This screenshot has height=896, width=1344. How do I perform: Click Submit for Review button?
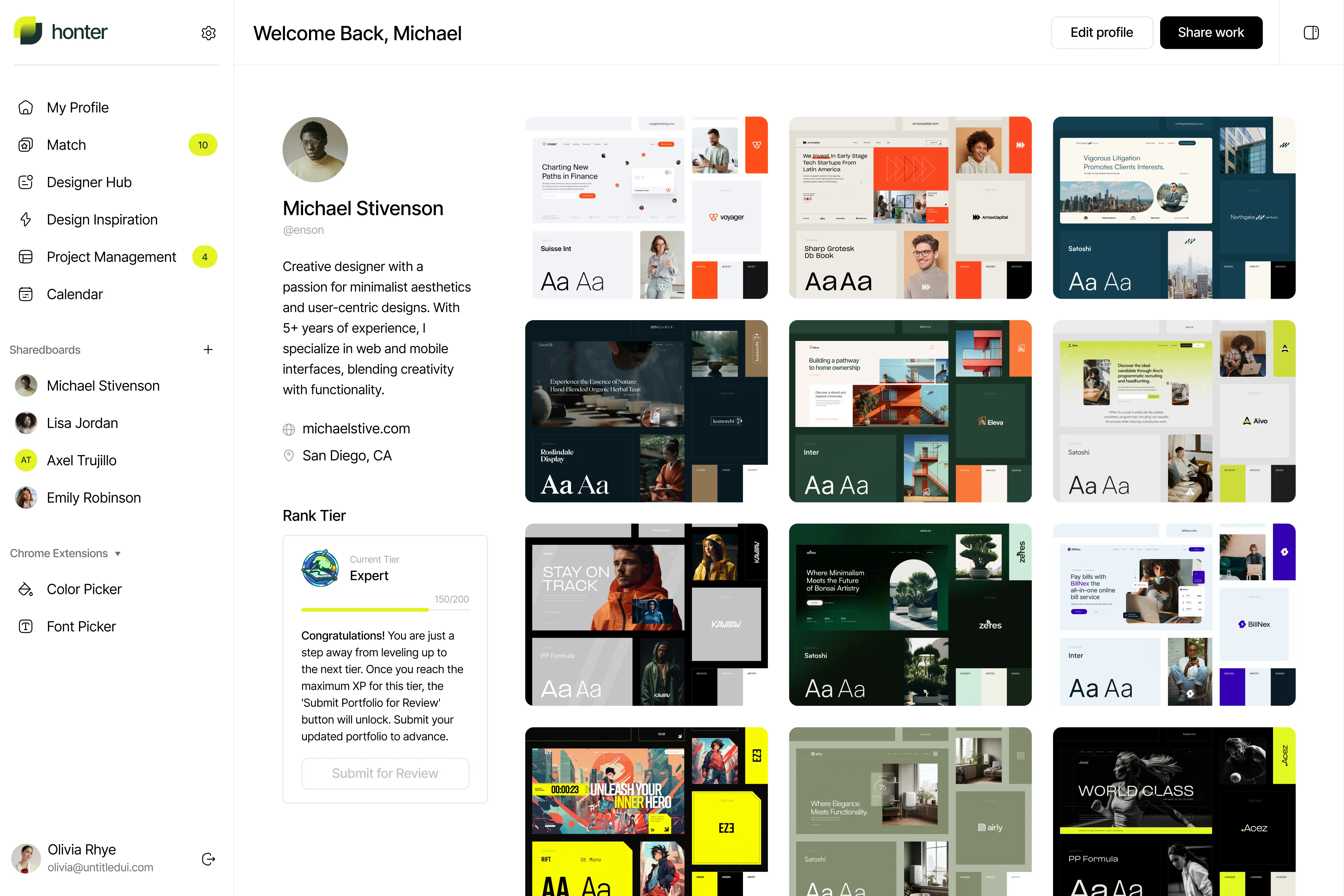pos(385,773)
